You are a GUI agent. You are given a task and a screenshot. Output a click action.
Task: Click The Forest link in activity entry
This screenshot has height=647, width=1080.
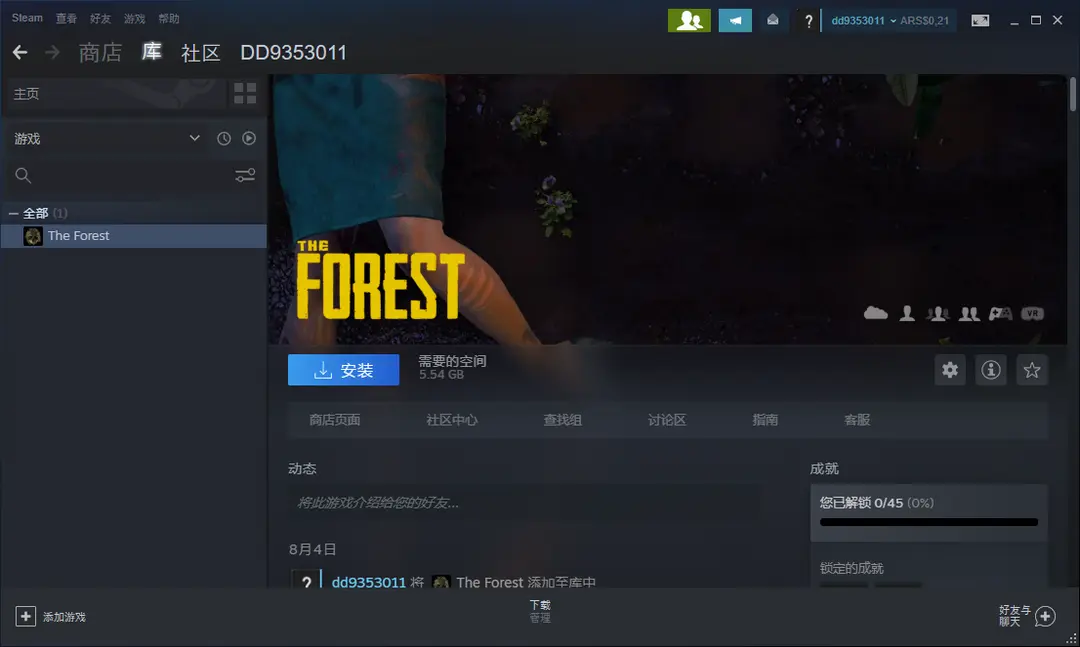pyautogui.click(x=490, y=582)
